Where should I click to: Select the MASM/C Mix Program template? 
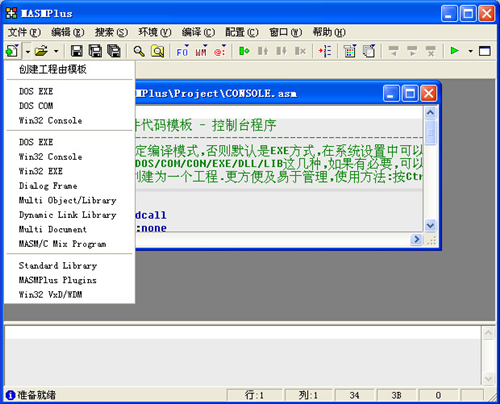point(62,244)
